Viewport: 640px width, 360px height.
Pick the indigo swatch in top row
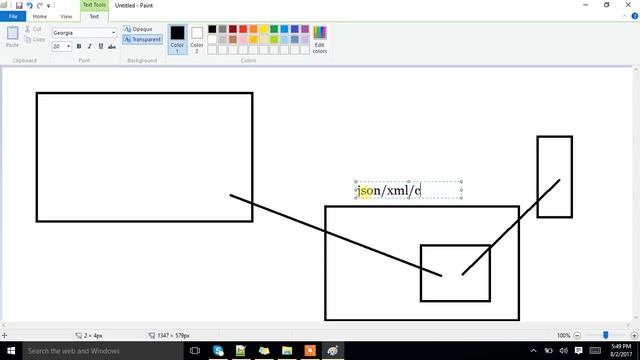tap(295, 29)
